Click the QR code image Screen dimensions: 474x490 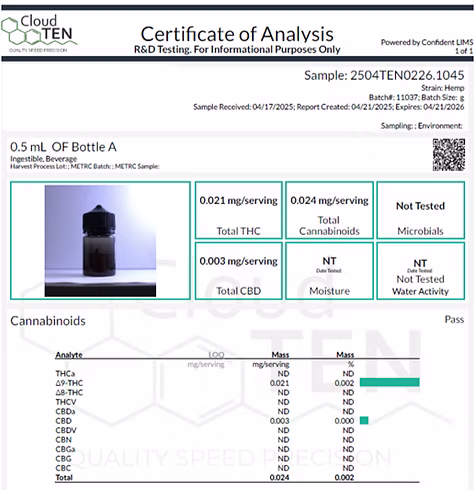(449, 155)
